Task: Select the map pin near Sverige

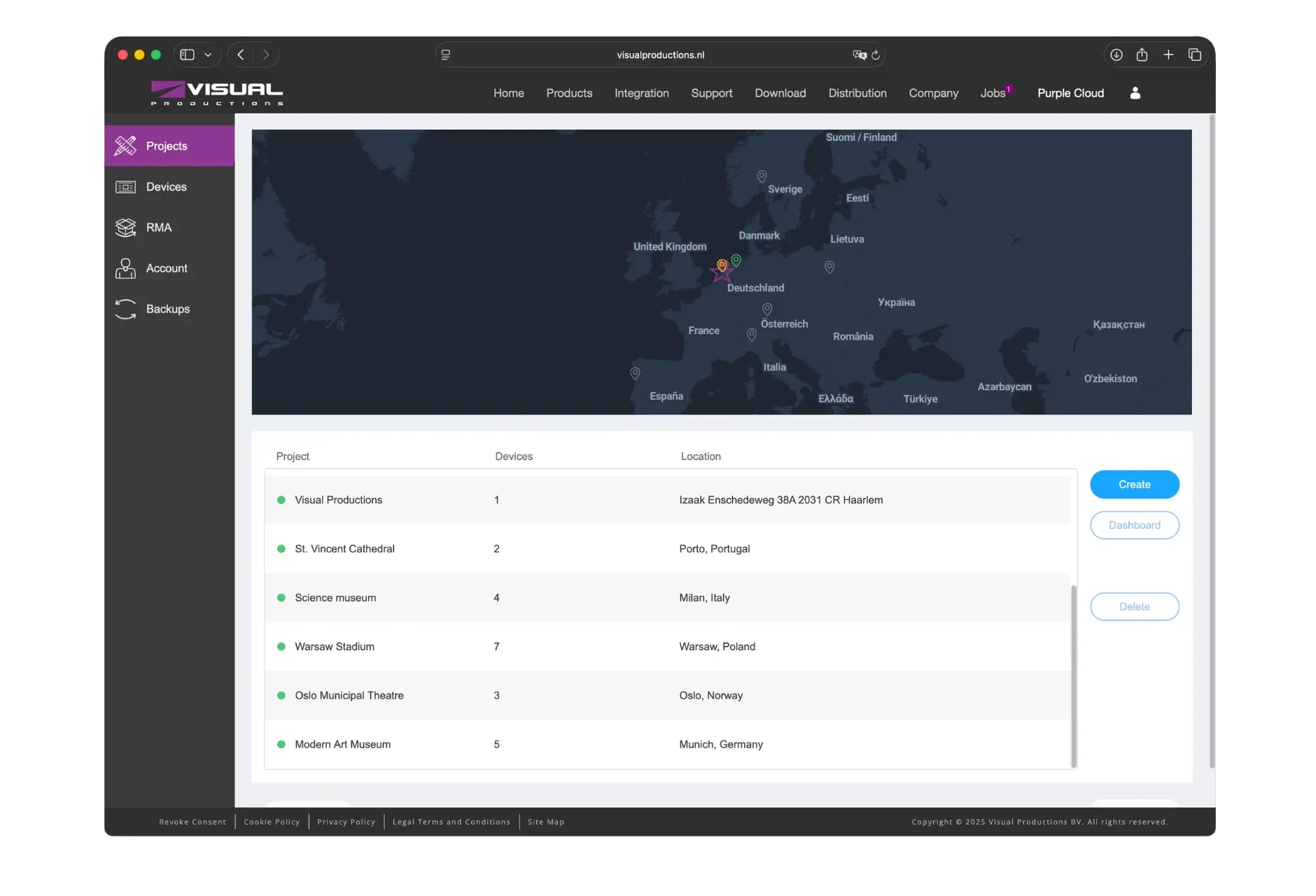Action: click(762, 176)
